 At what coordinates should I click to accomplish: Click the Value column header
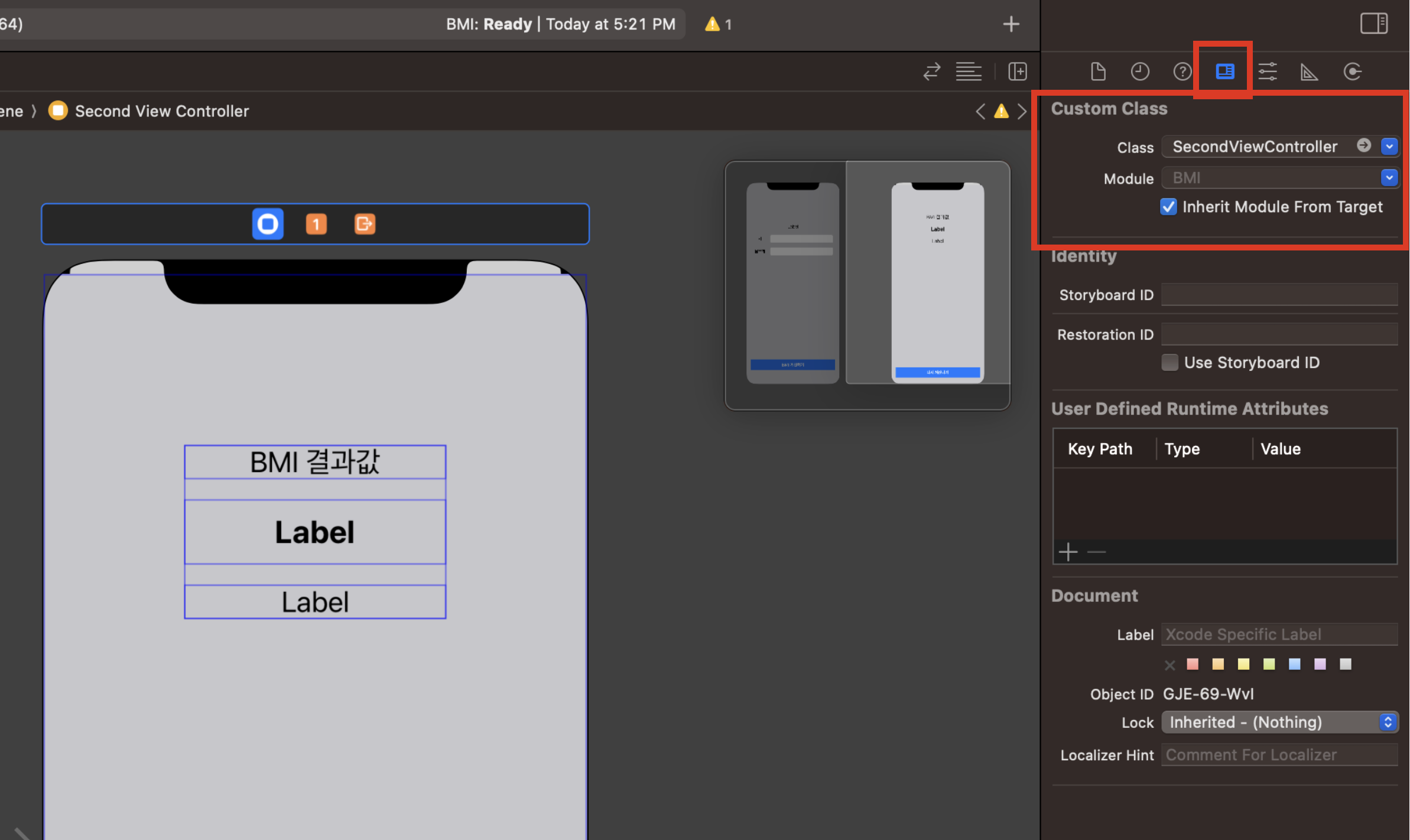pyautogui.click(x=1281, y=449)
